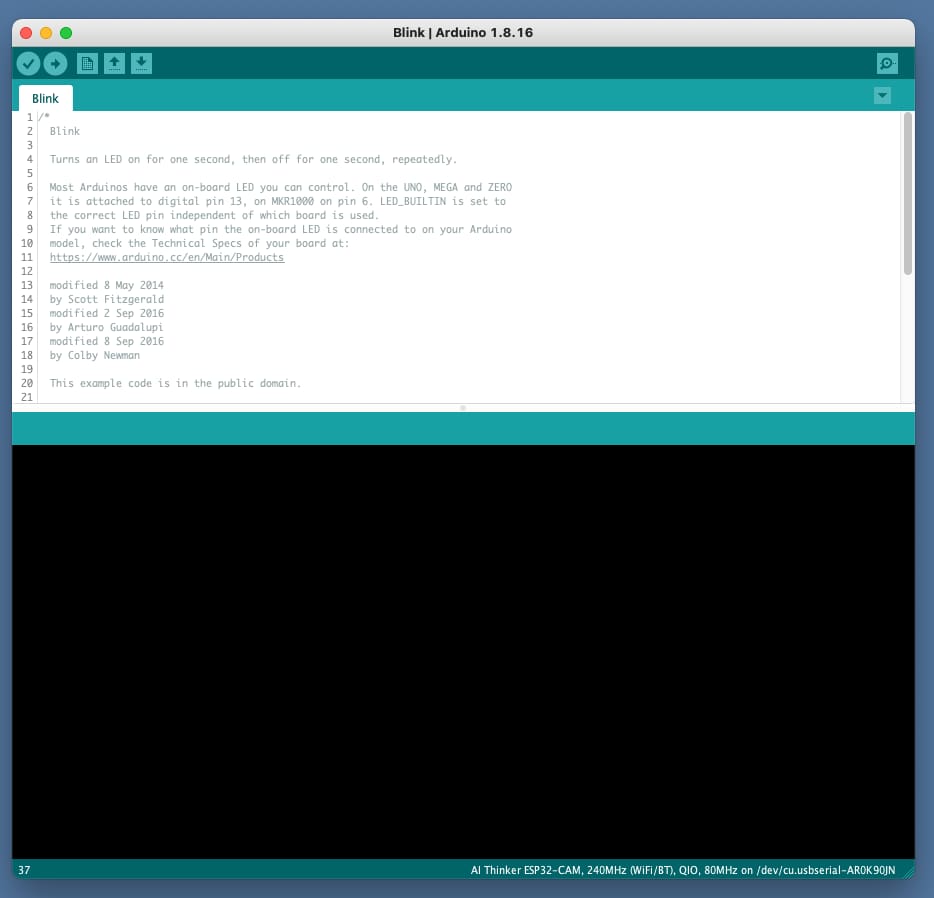
Task: Place cursor on the 'by Scott Fitzgerald' line
Action: pos(107,299)
